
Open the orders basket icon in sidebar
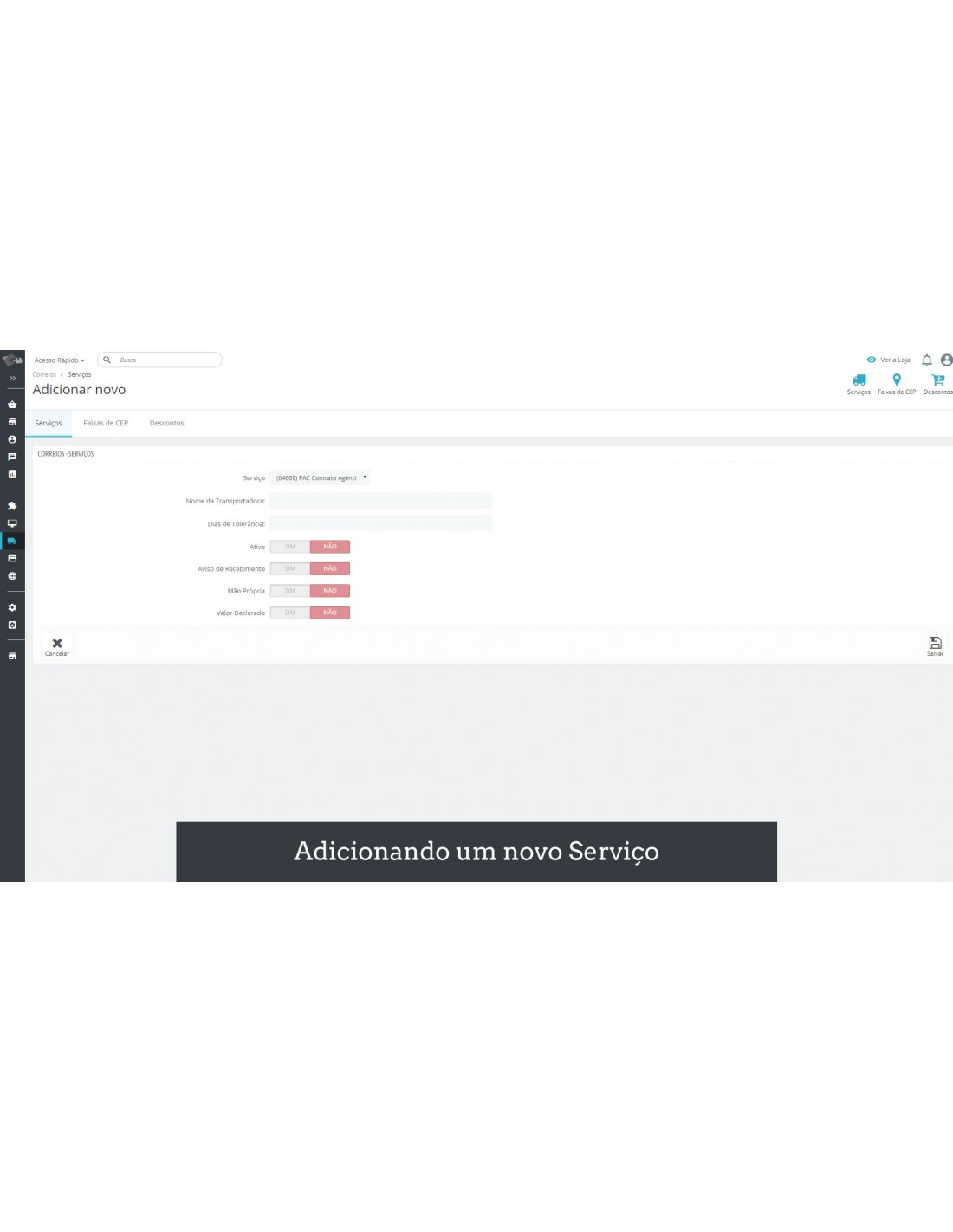point(12,405)
